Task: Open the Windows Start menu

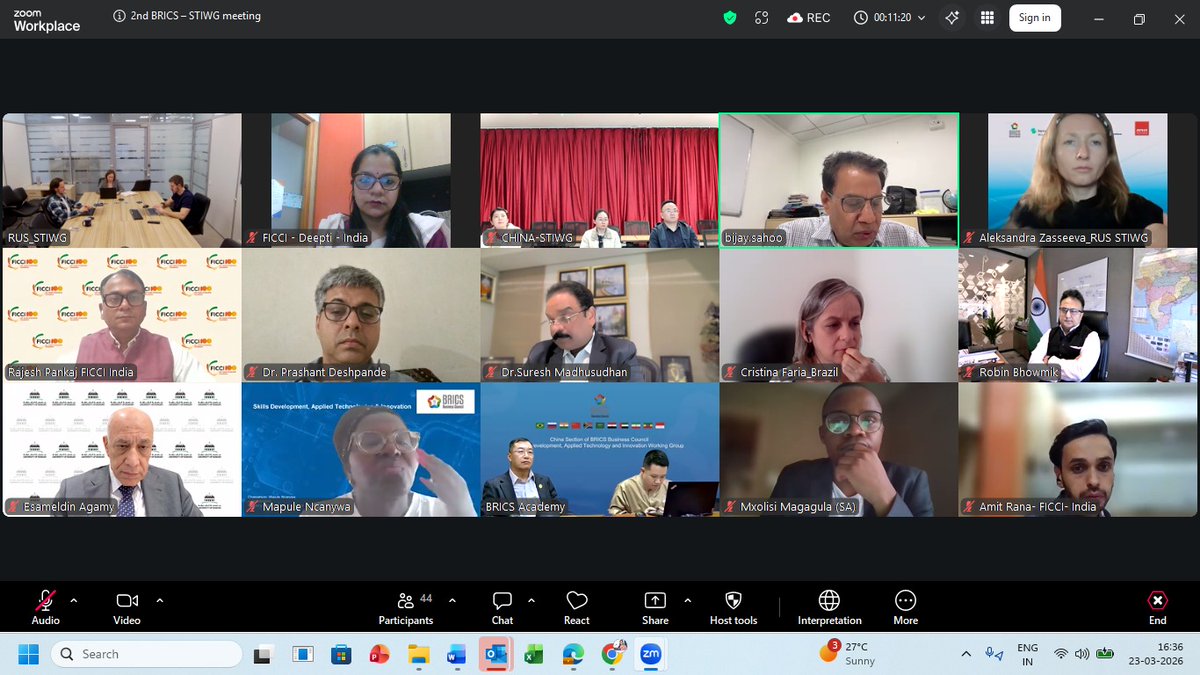Action: point(27,654)
